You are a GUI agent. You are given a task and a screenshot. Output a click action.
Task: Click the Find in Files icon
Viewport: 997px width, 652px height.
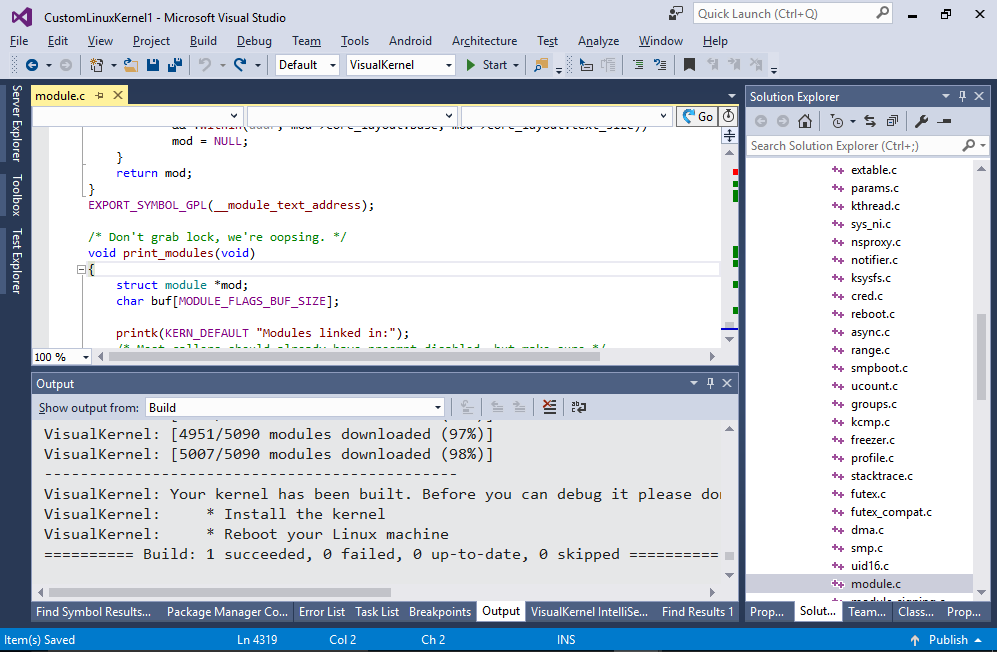(x=541, y=65)
